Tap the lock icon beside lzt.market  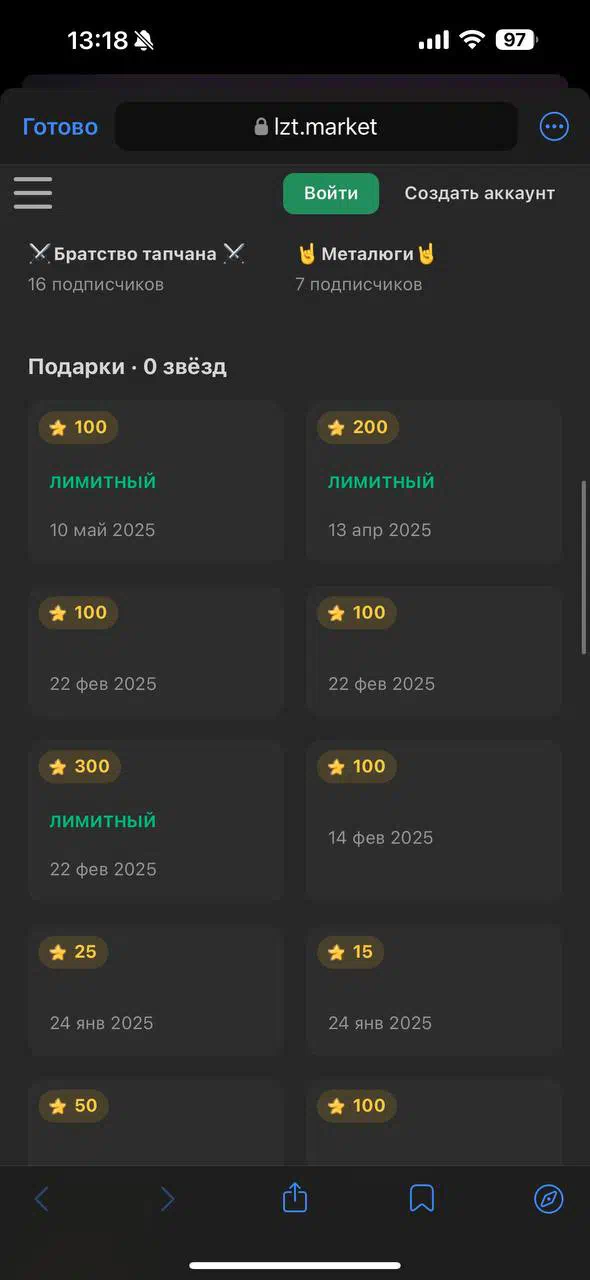point(262,127)
